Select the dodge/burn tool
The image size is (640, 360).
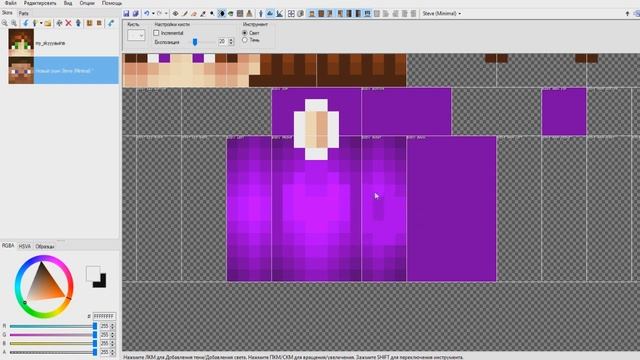pos(212,13)
